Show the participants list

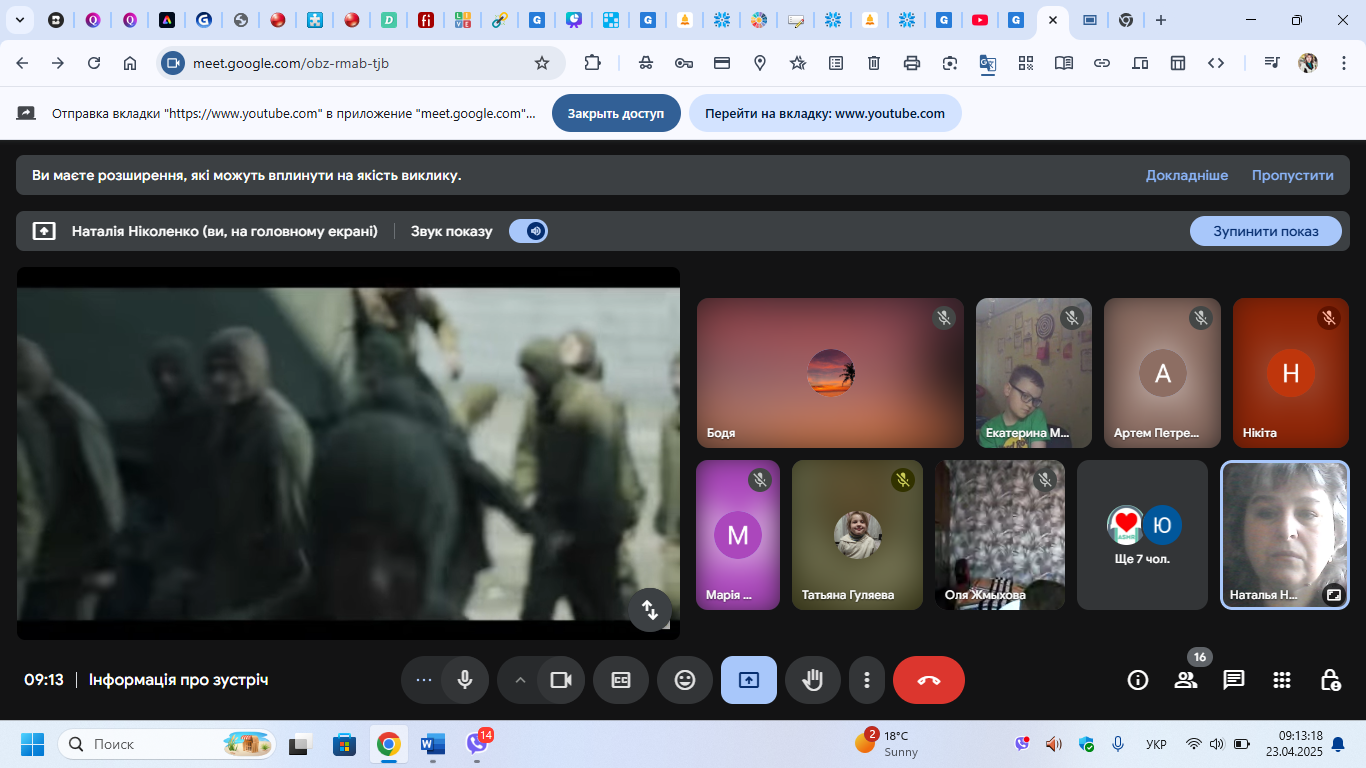[1186, 680]
